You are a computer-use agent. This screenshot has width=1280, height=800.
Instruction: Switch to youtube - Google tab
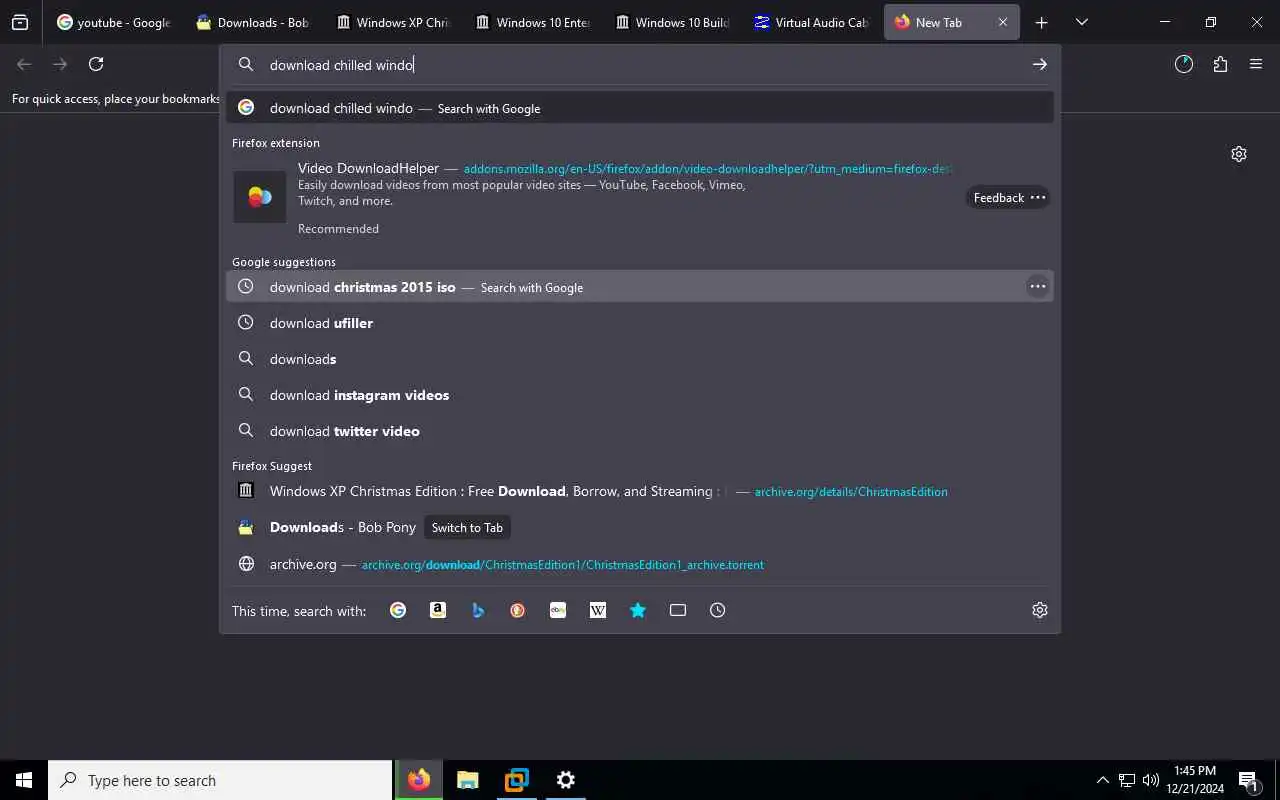(113, 22)
